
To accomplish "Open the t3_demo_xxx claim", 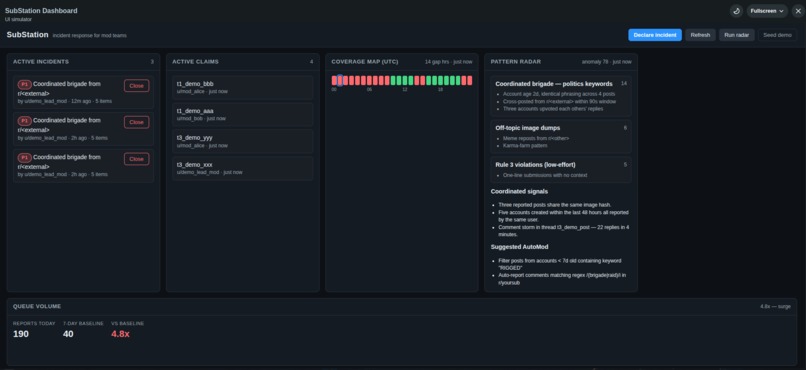I will [x=243, y=169].
